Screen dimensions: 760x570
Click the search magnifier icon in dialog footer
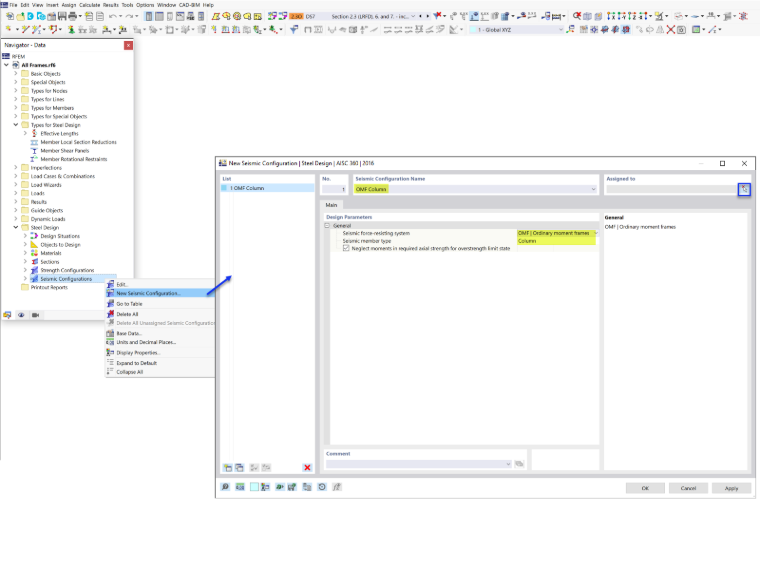225,487
